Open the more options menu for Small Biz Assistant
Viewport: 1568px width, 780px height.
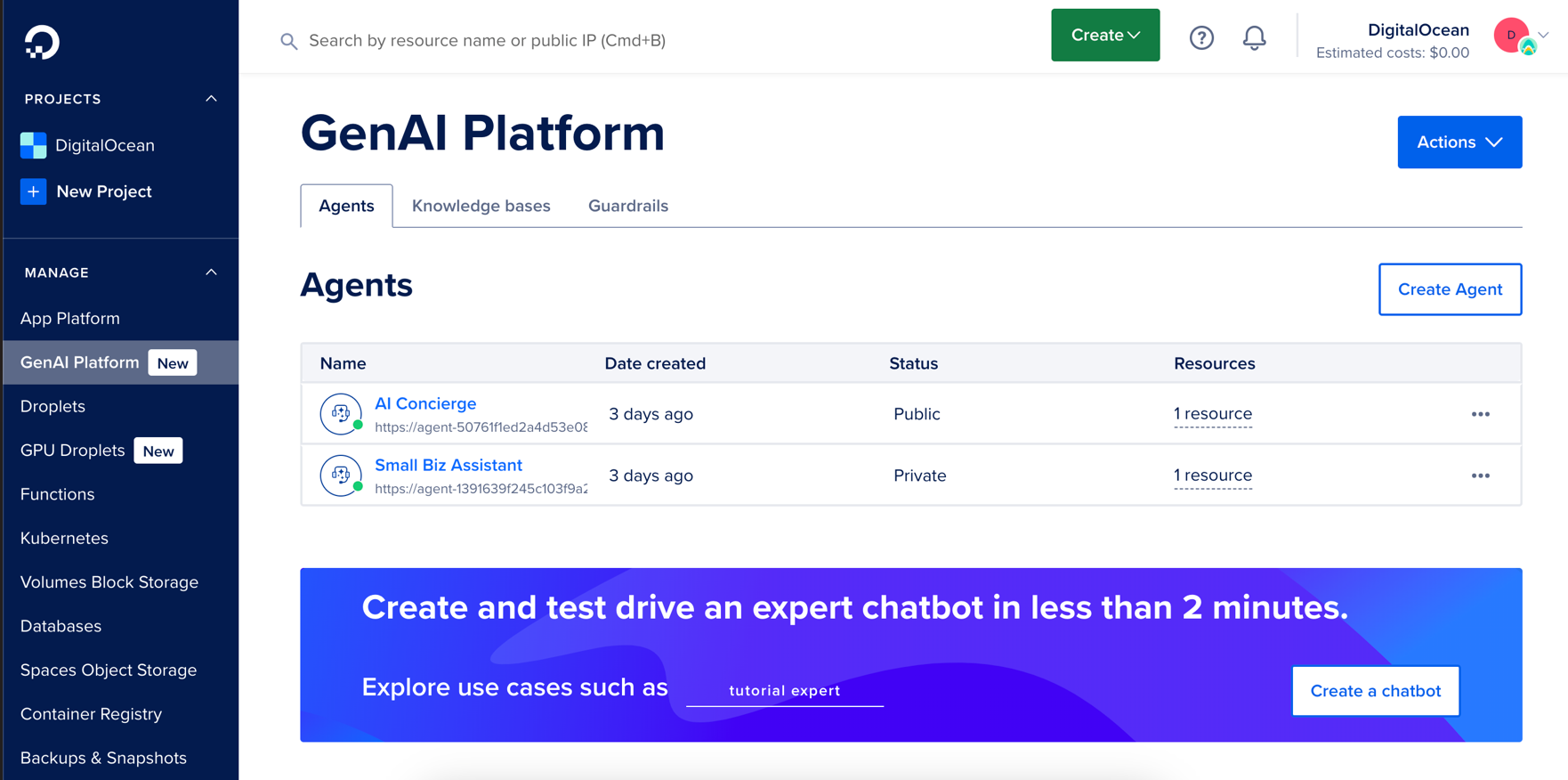1480,475
